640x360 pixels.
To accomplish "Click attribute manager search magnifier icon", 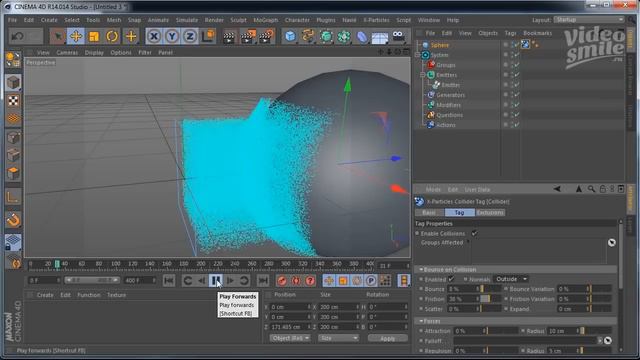I will pyautogui.click(x=591, y=189).
